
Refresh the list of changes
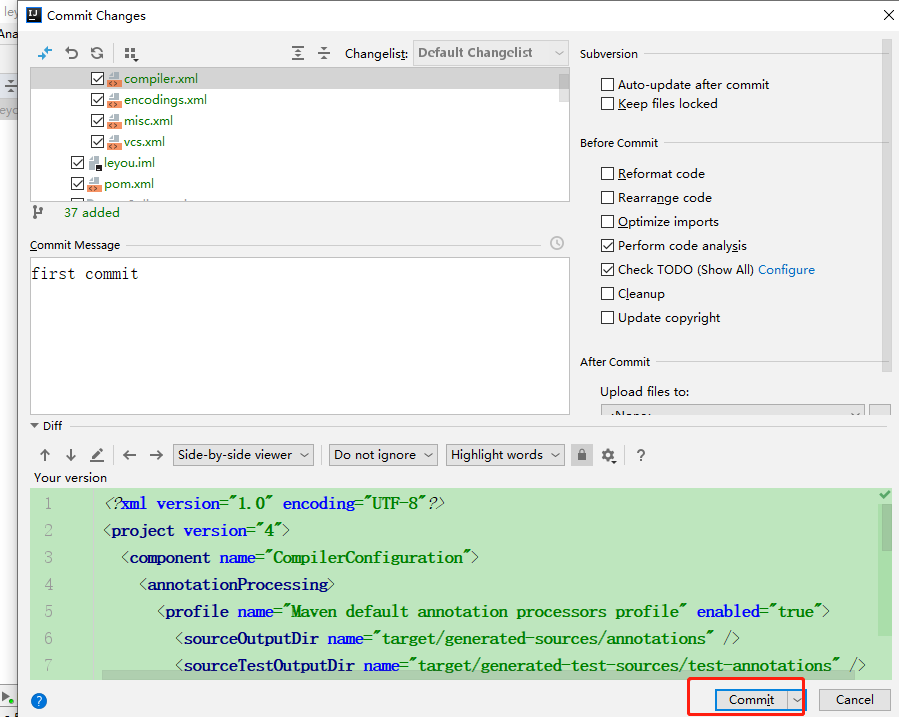coord(97,53)
